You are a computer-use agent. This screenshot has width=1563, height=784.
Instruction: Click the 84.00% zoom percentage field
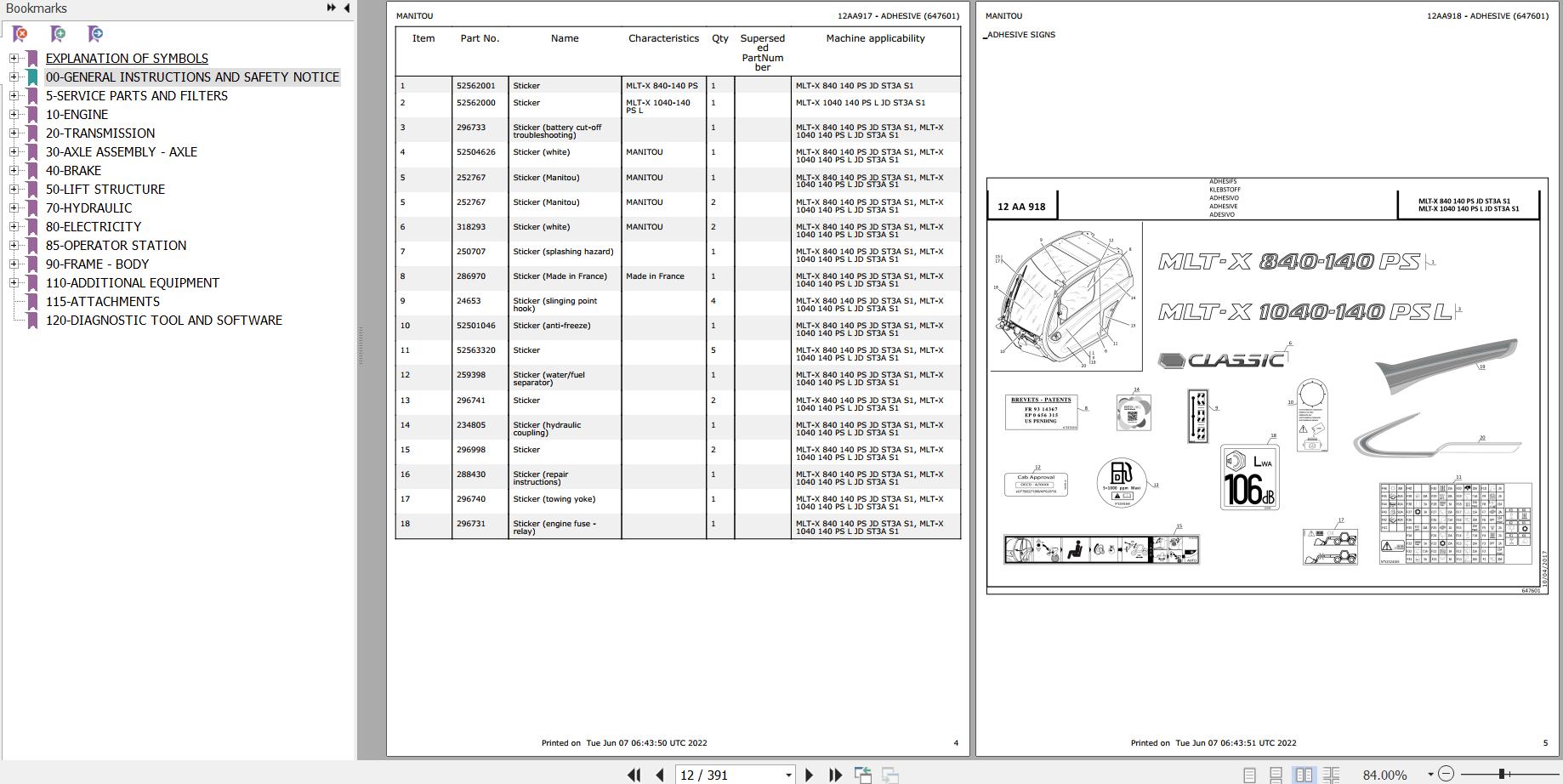coord(1384,775)
